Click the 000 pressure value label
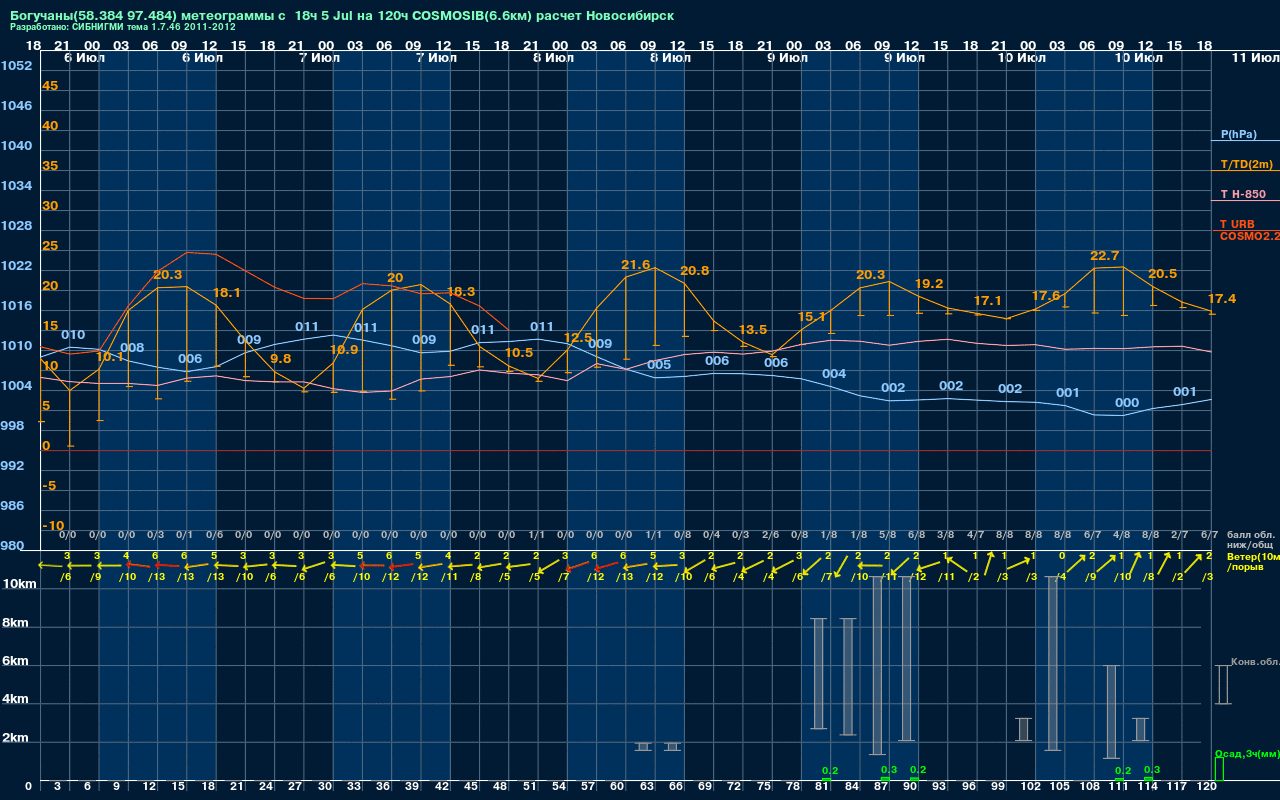1280x800 pixels. point(1127,403)
